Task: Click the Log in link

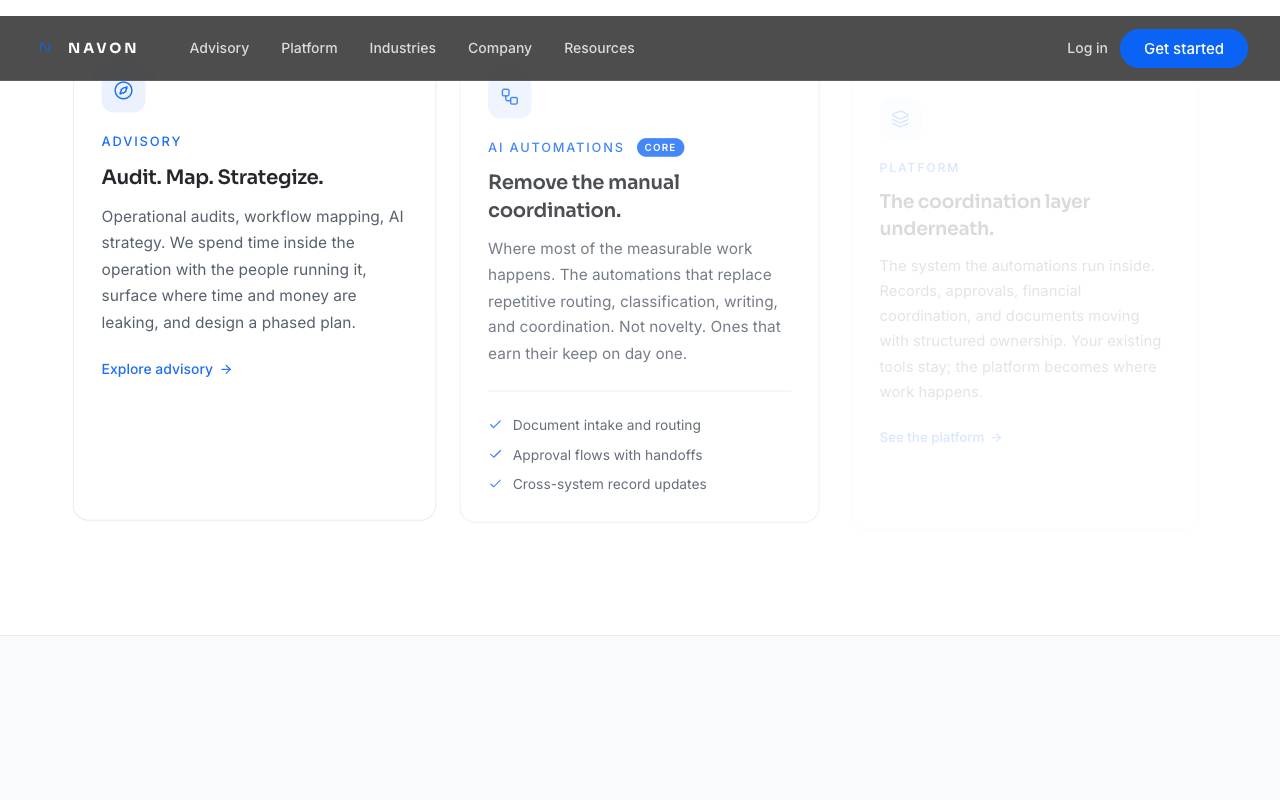Action: tap(1087, 48)
